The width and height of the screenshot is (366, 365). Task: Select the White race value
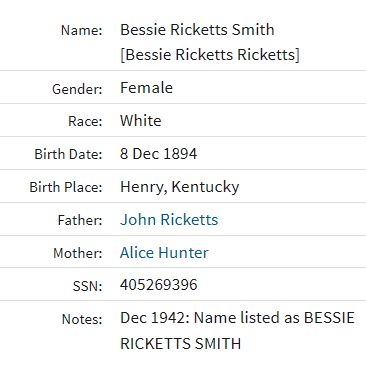[x=141, y=121]
